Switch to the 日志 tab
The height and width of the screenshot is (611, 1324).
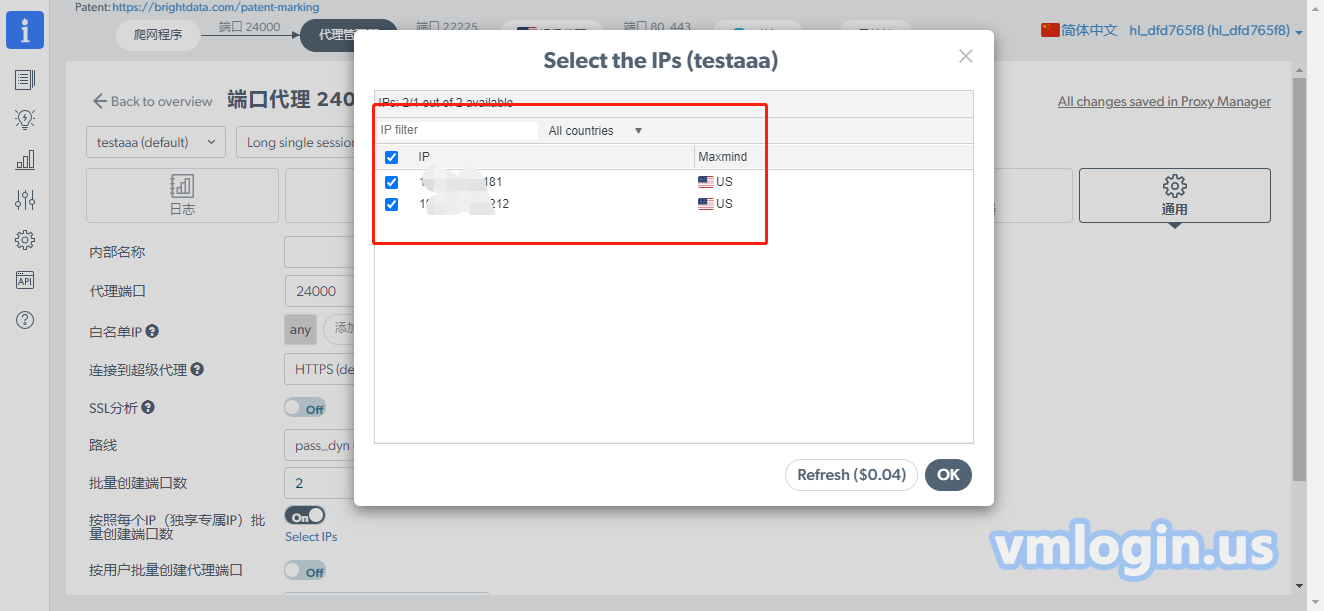(182, 195)
